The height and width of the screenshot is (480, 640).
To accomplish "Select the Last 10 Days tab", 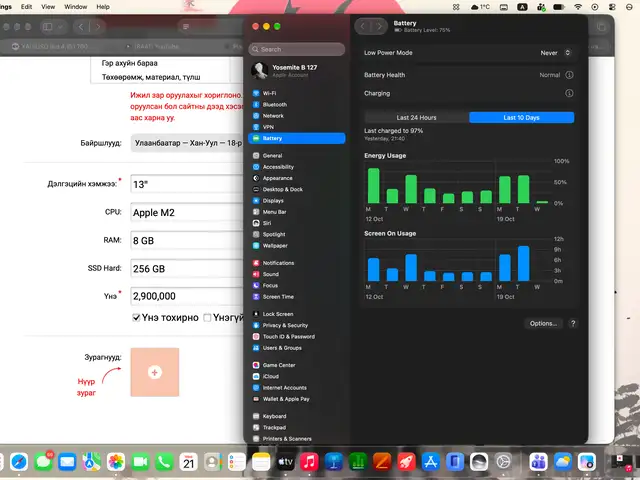I will (522, 118).
